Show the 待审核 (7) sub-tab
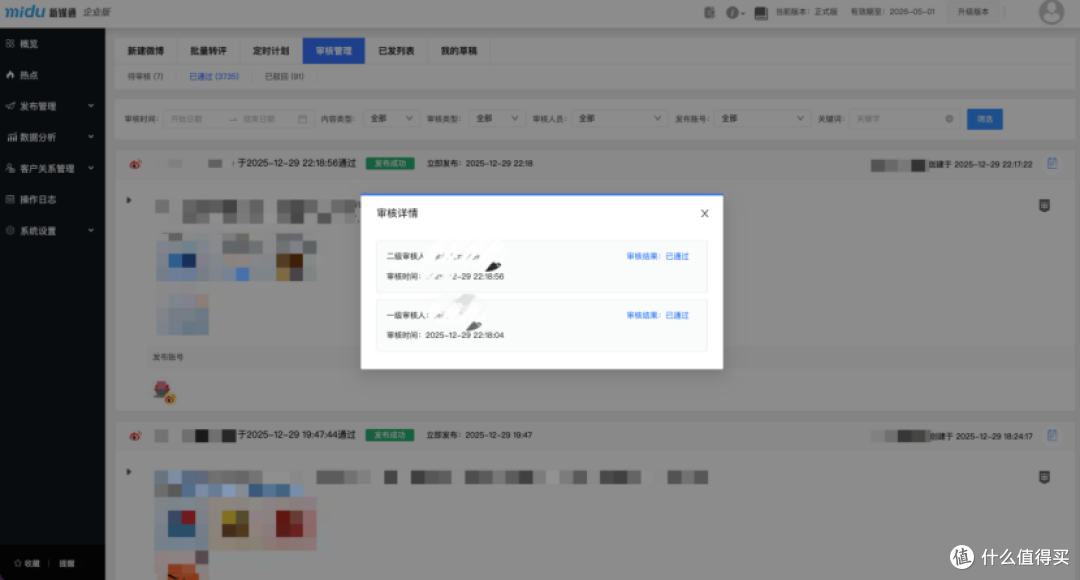The width and height of the screenshot is (1080, 580). 145,76
